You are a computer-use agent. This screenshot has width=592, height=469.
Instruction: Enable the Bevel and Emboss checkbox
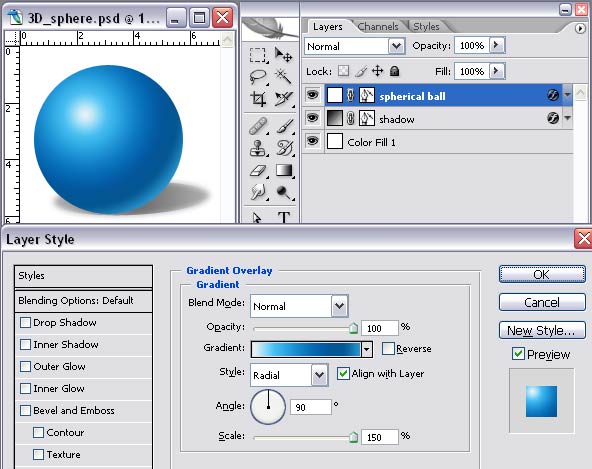(x=25, y=410)
